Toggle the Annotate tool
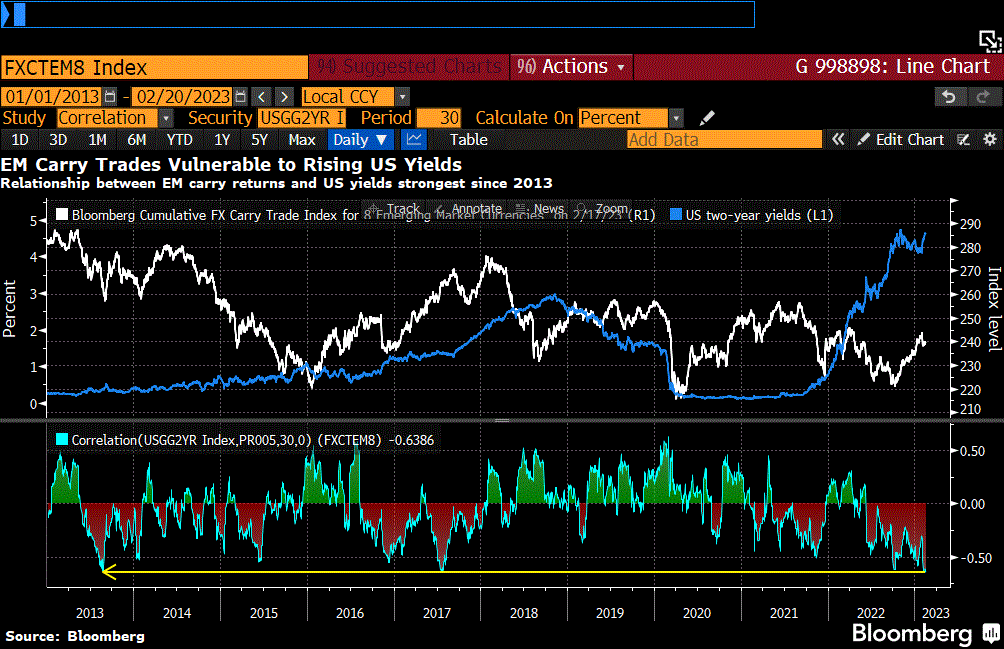The height and width of the screenshot is (649, 1004). point(469,209)
